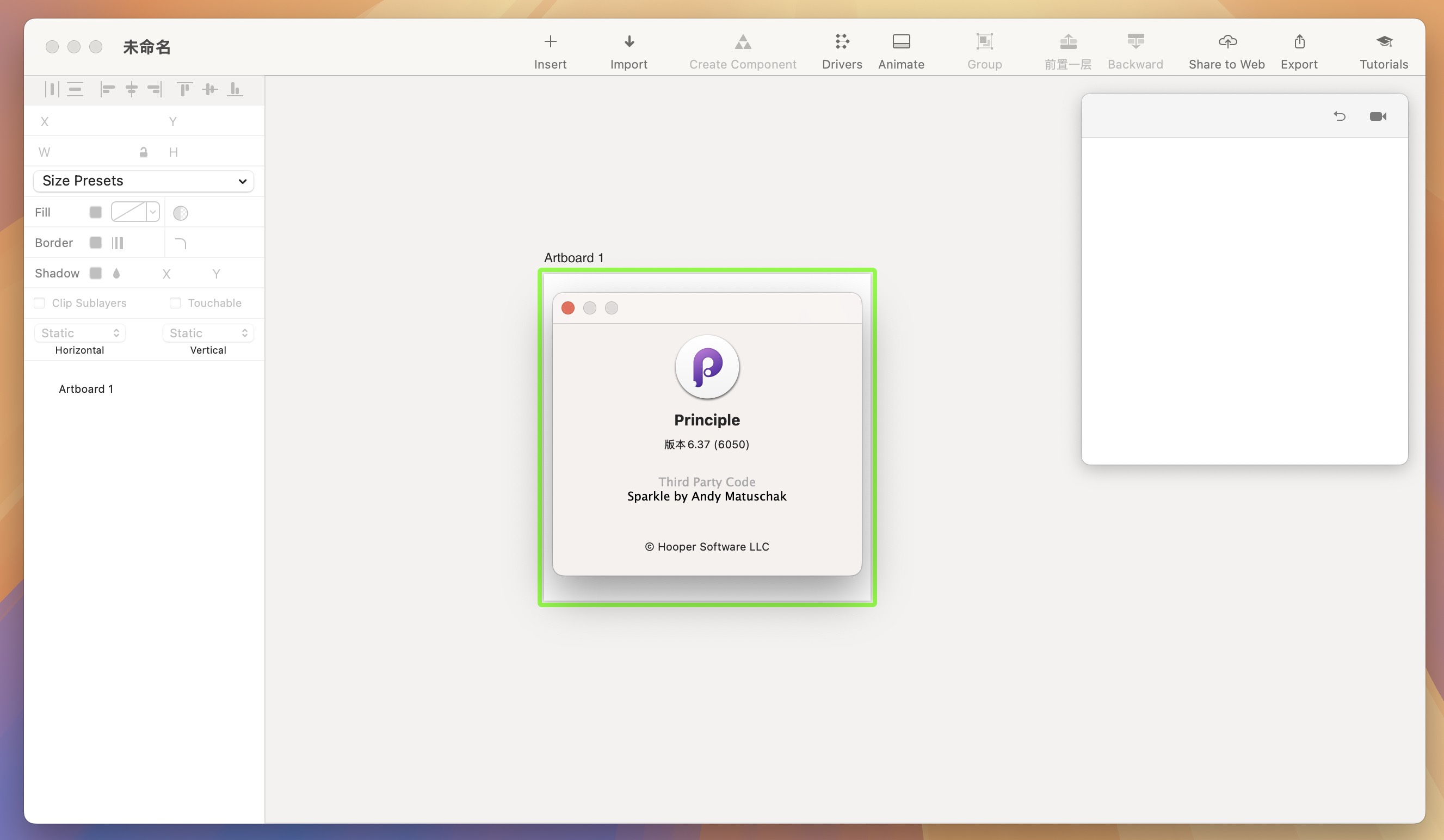Click the Artboard 1 title above canvas
Image resolution: width=1444 pixels, height=840 pixels.
573,258
